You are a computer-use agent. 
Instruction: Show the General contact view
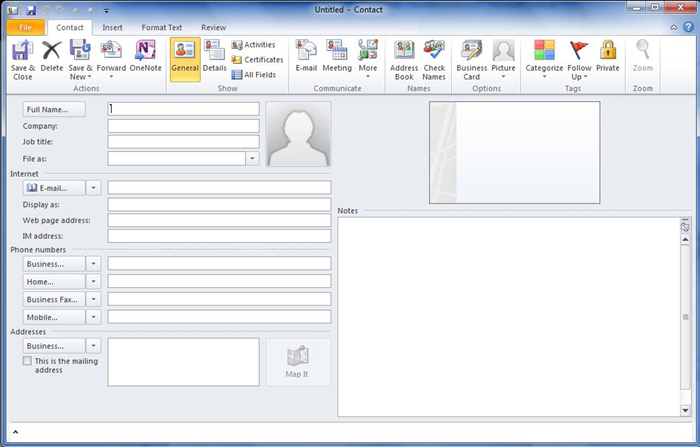[185, 59]
